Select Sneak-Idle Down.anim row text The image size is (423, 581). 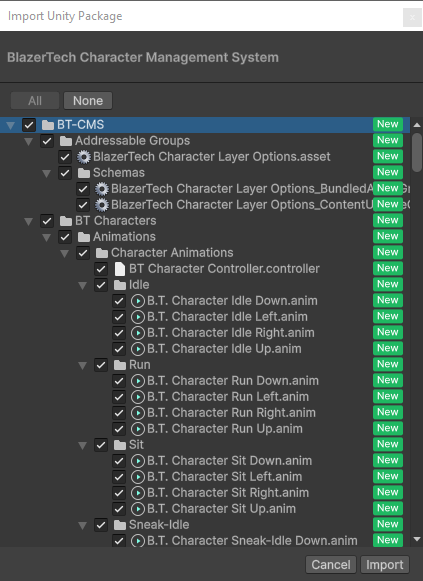[x=252, y=541]
